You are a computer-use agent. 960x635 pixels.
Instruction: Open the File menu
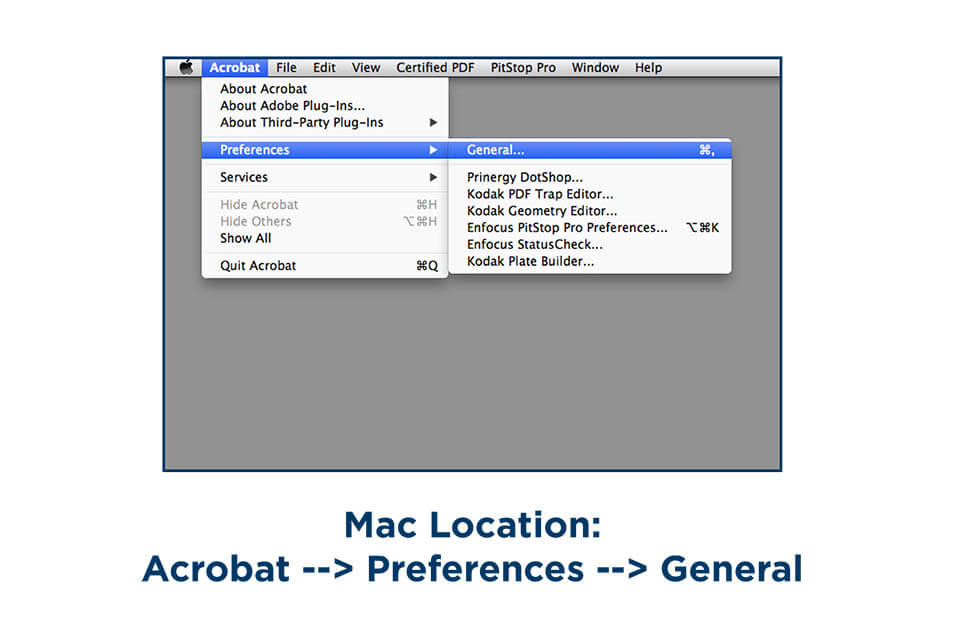click(286, 67)
